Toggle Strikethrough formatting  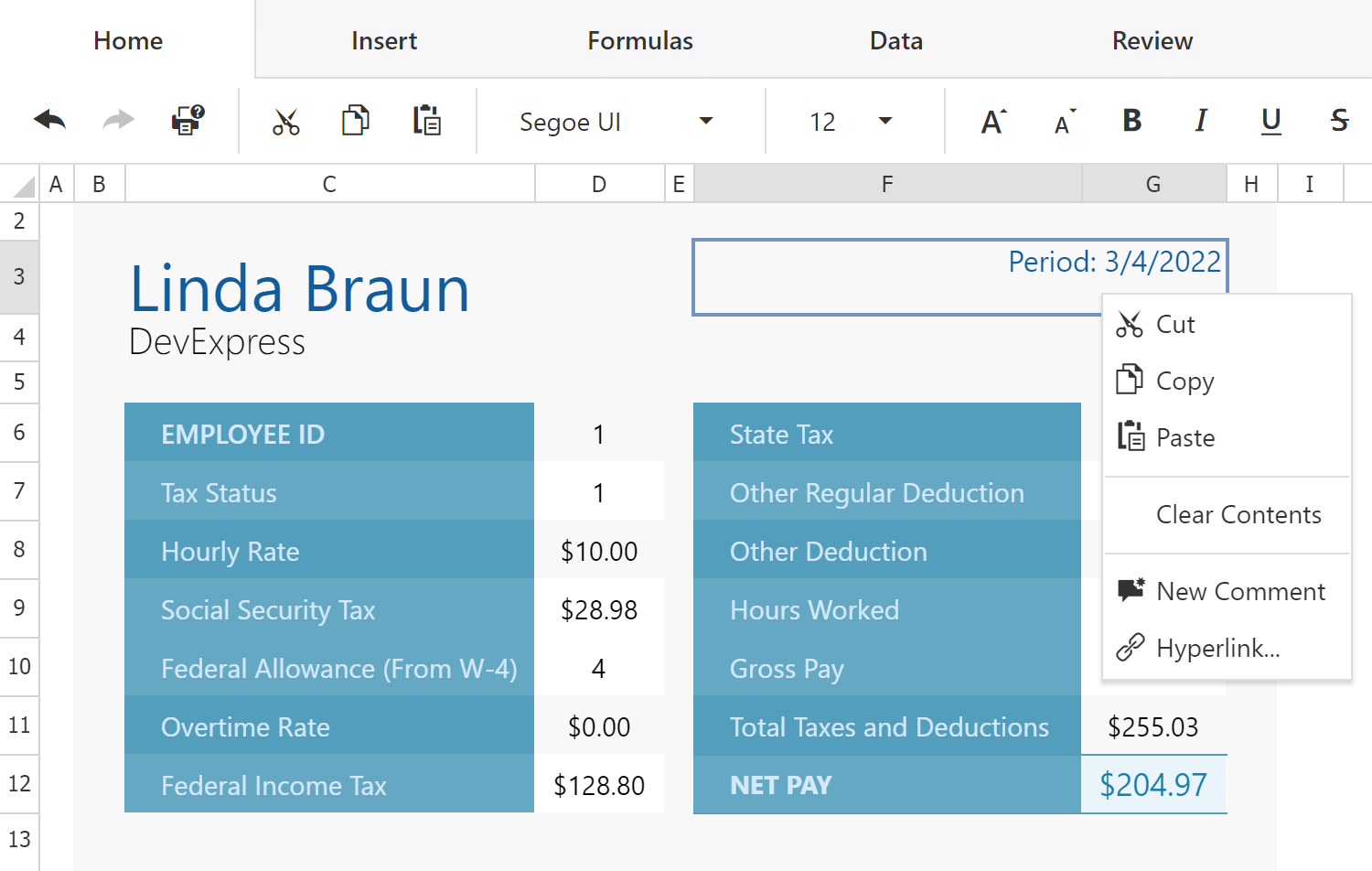pyautogui.click(x=1339, y=121)
